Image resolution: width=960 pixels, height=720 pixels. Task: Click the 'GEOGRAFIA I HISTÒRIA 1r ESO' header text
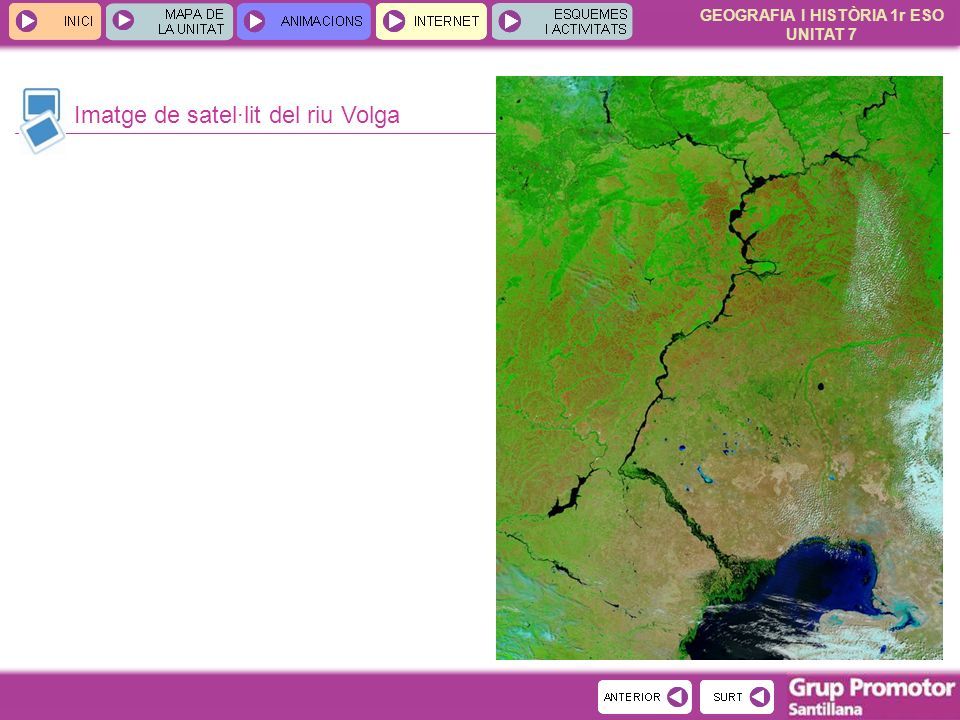click(x=822, y=15)
